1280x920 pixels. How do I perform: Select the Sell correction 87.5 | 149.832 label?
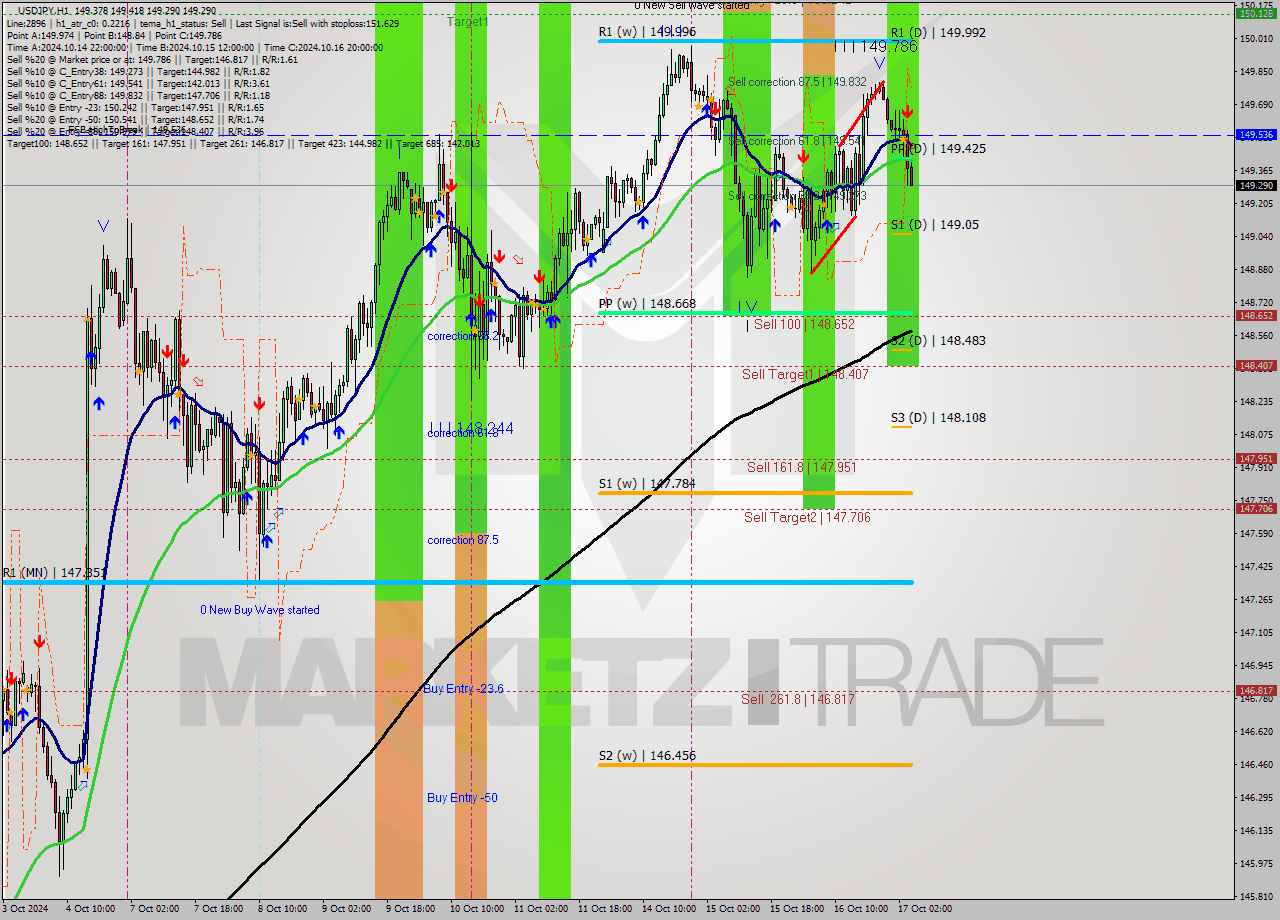(797, 82)
